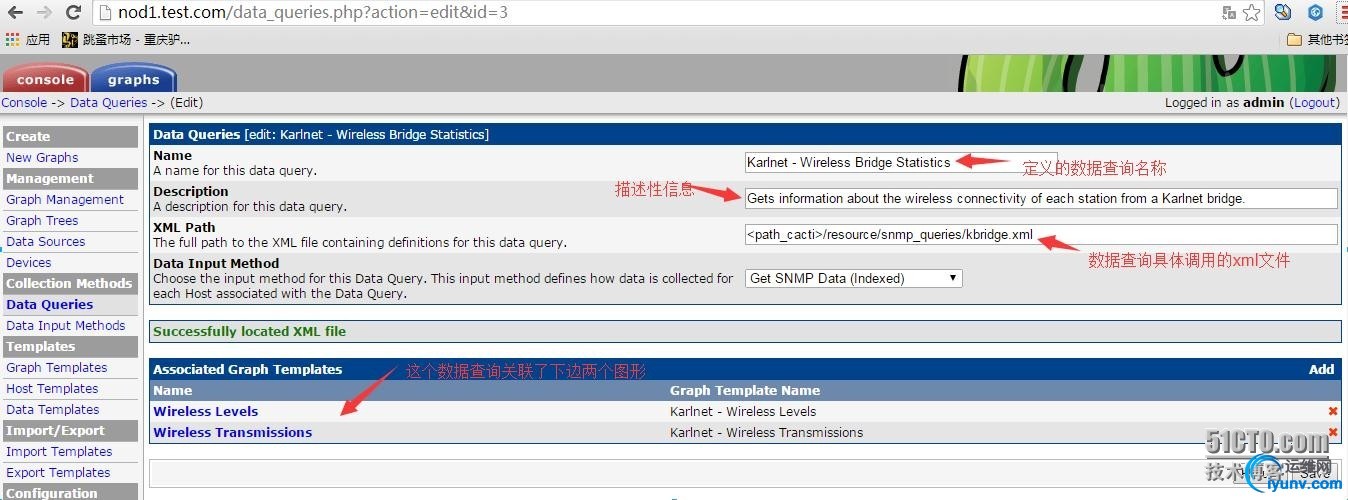This screenshot has height=500, width=1348.
Task: Open Data Sources in sidebar
Action: click(x=46, y=241)
